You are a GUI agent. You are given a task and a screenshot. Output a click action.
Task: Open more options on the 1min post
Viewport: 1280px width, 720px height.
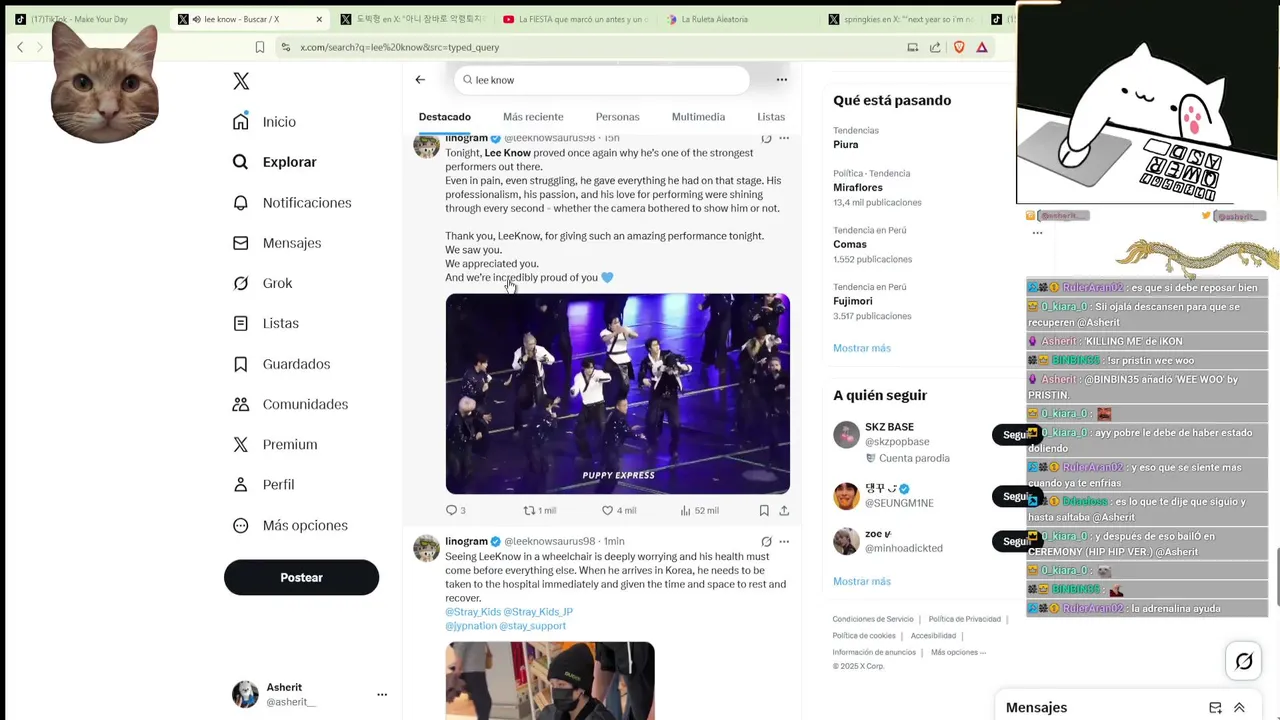[784, 541]
